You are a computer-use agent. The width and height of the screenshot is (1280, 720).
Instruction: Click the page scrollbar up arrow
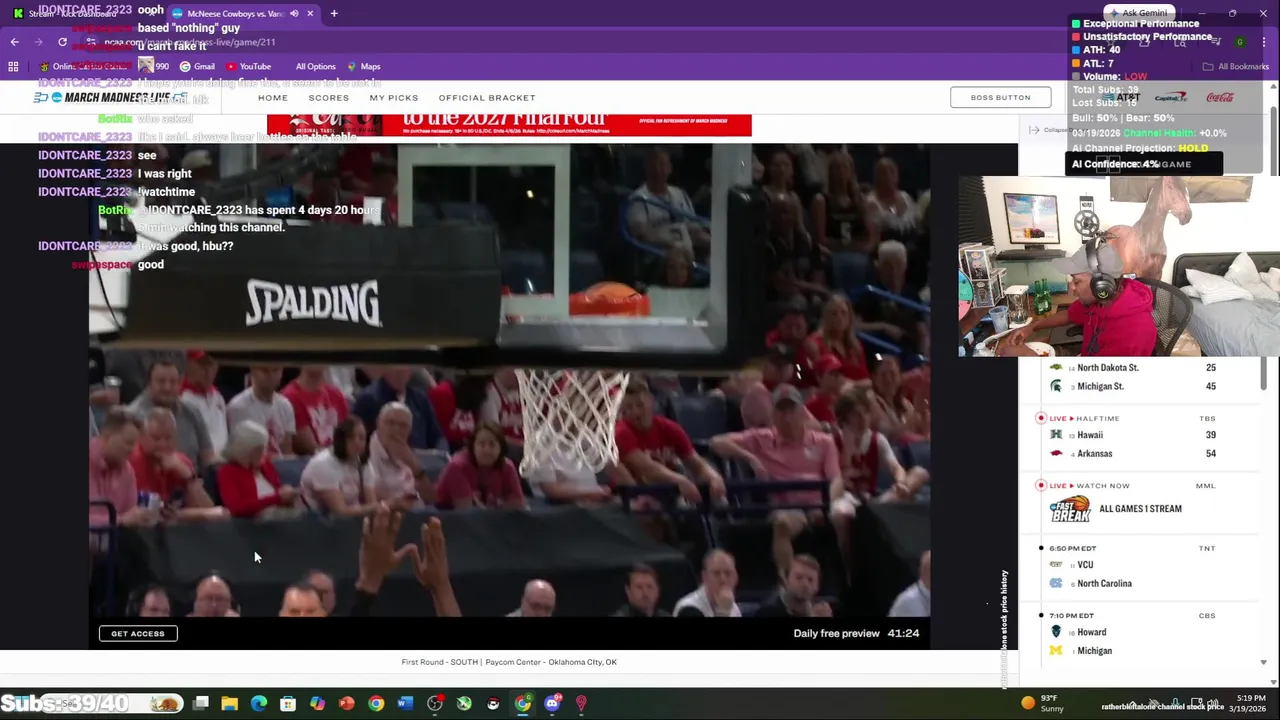click(1273, 87)
